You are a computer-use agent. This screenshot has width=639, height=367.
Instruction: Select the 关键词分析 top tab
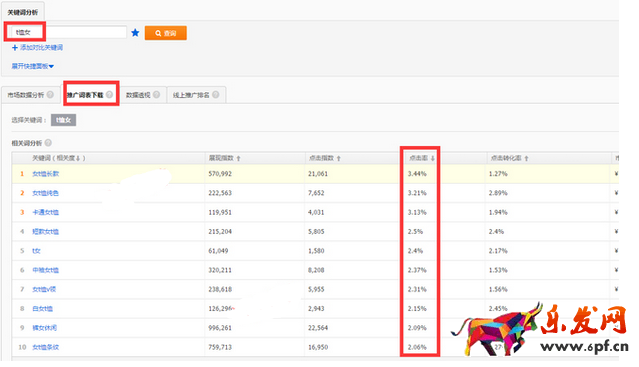23,13
